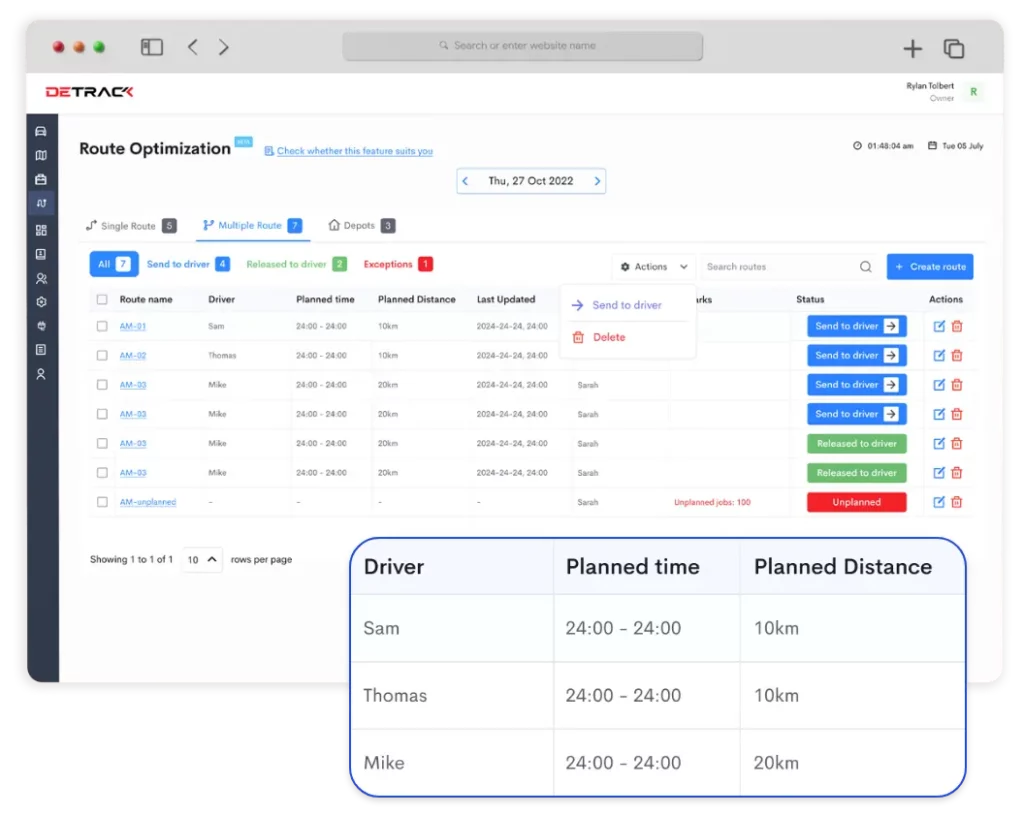Toggle the select-all checkbox in table header
This screenshot has height=816, width=1024.
click(102, 299)
